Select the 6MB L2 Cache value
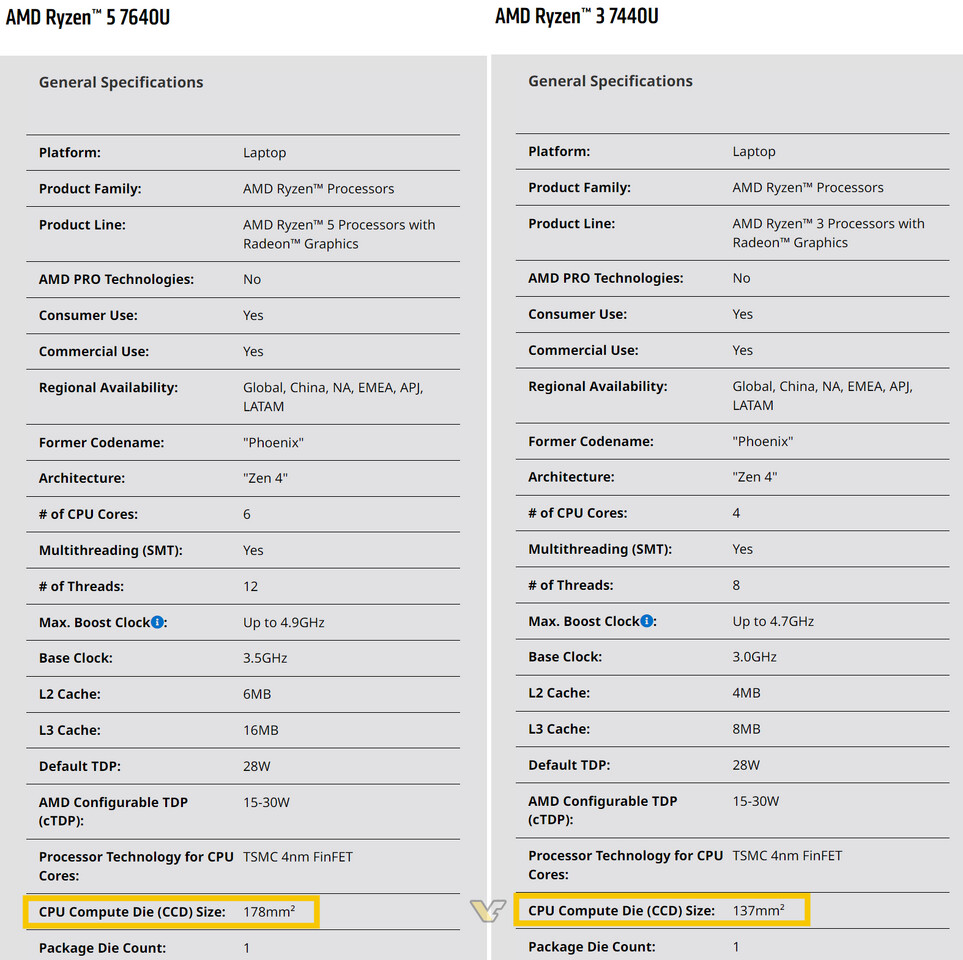 pyautogui.click(x=257, y=694)
